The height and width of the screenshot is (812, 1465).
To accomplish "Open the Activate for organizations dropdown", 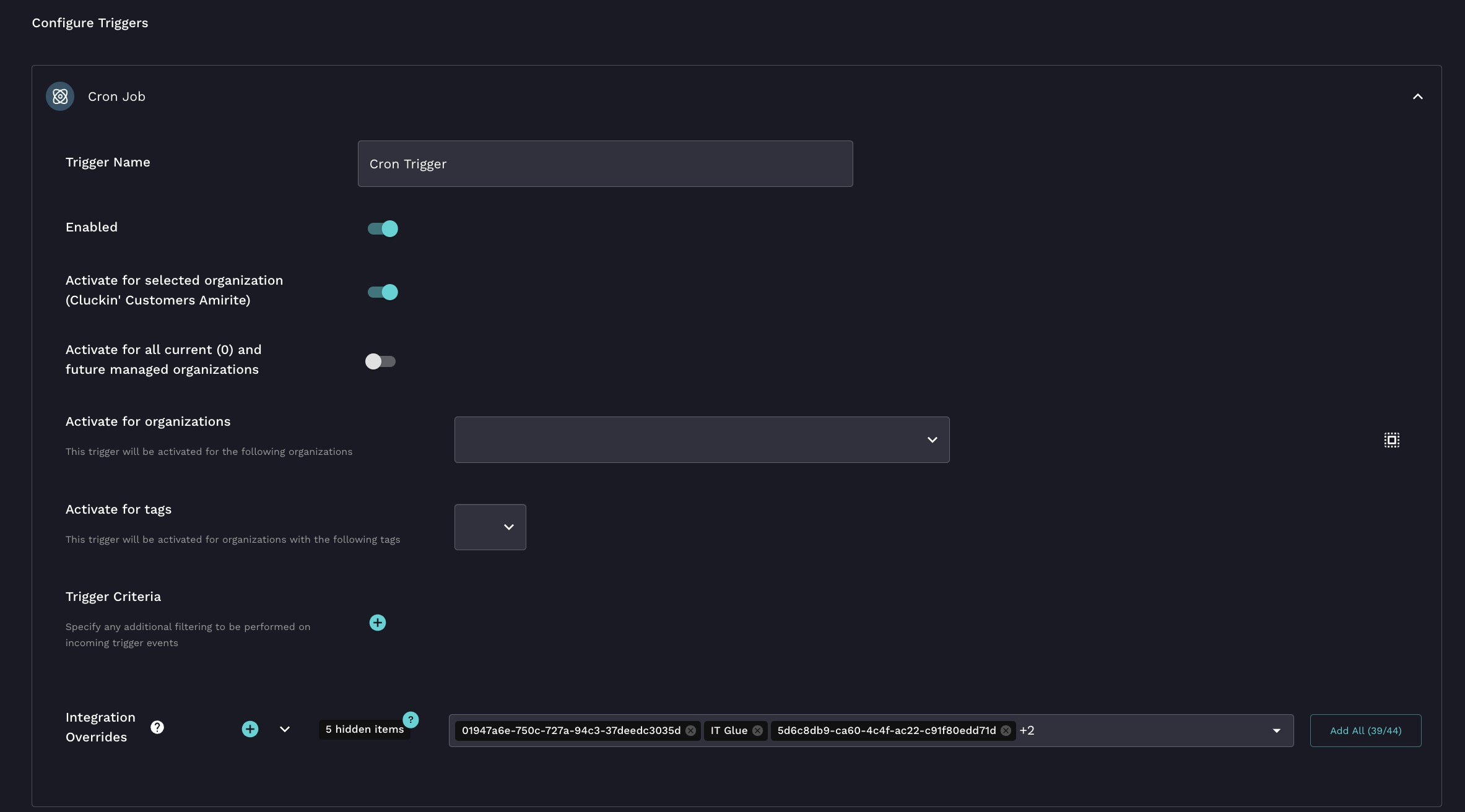I will coord(702,440).
